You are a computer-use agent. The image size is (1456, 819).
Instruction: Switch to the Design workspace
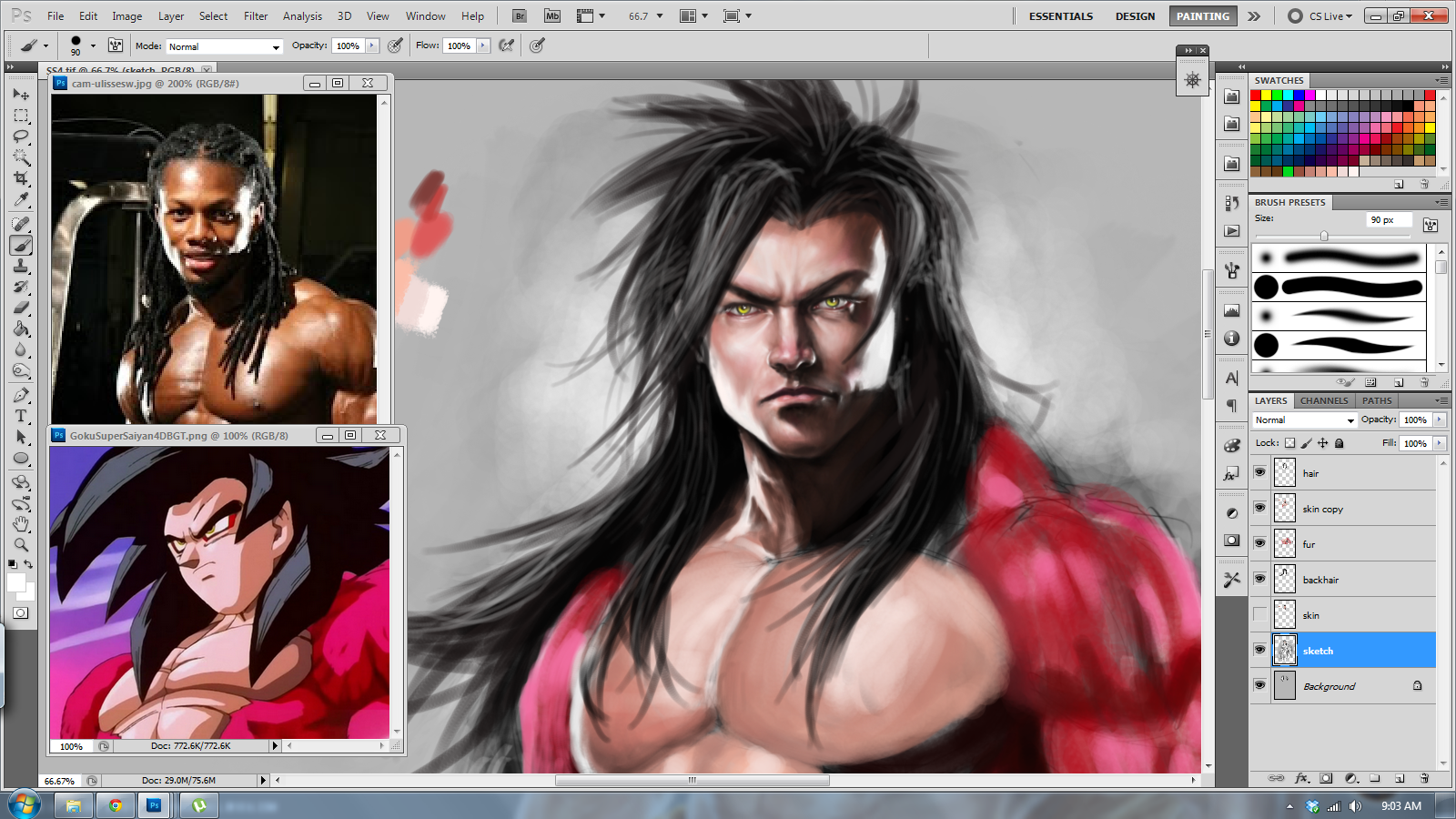1135,16
